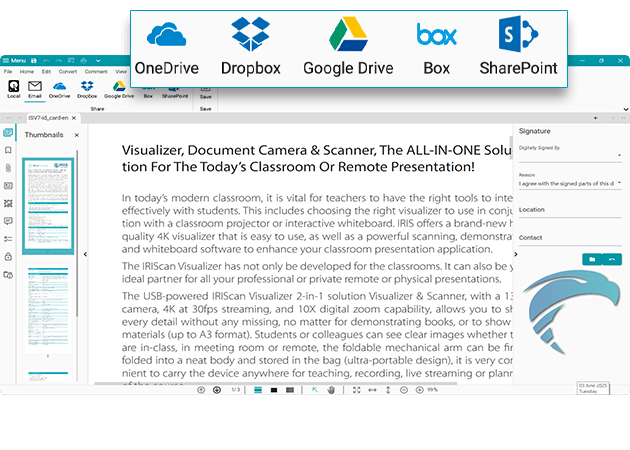The image size is (630, 450).
Task: Click the Dropbox ribbon icon
Action: click(x=87, y=89)
